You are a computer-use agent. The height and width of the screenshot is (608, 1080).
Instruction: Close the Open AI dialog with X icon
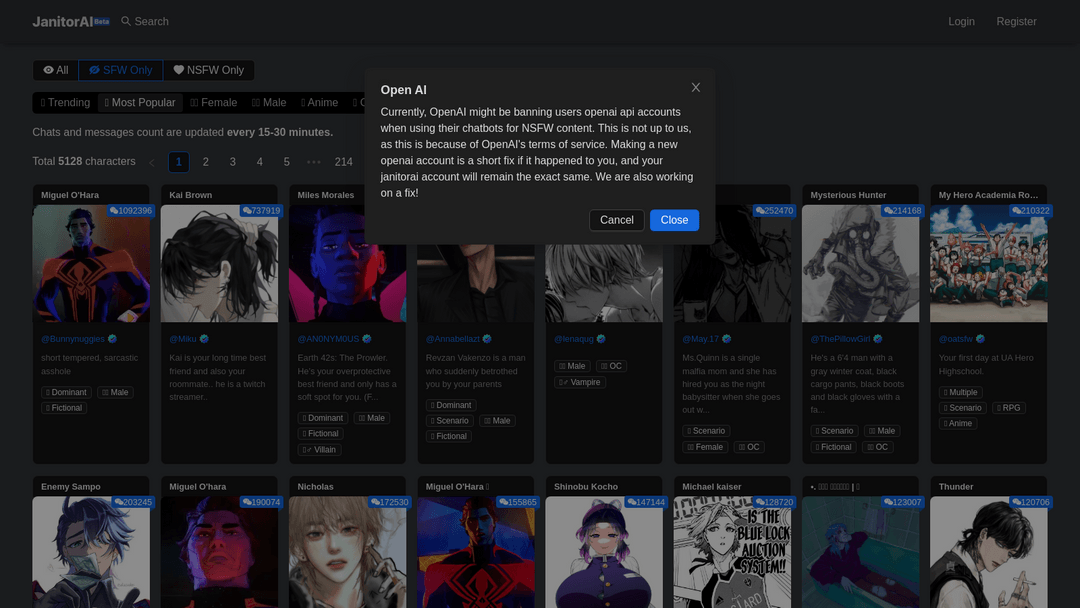point(696,88)
